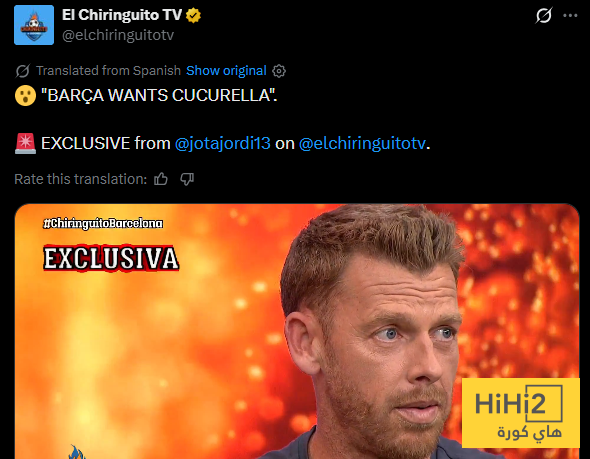Click the @elchiringuitotv handle under name
This screenshot has height=459, width=590.
pyautogui.click(x=118, y=35)
